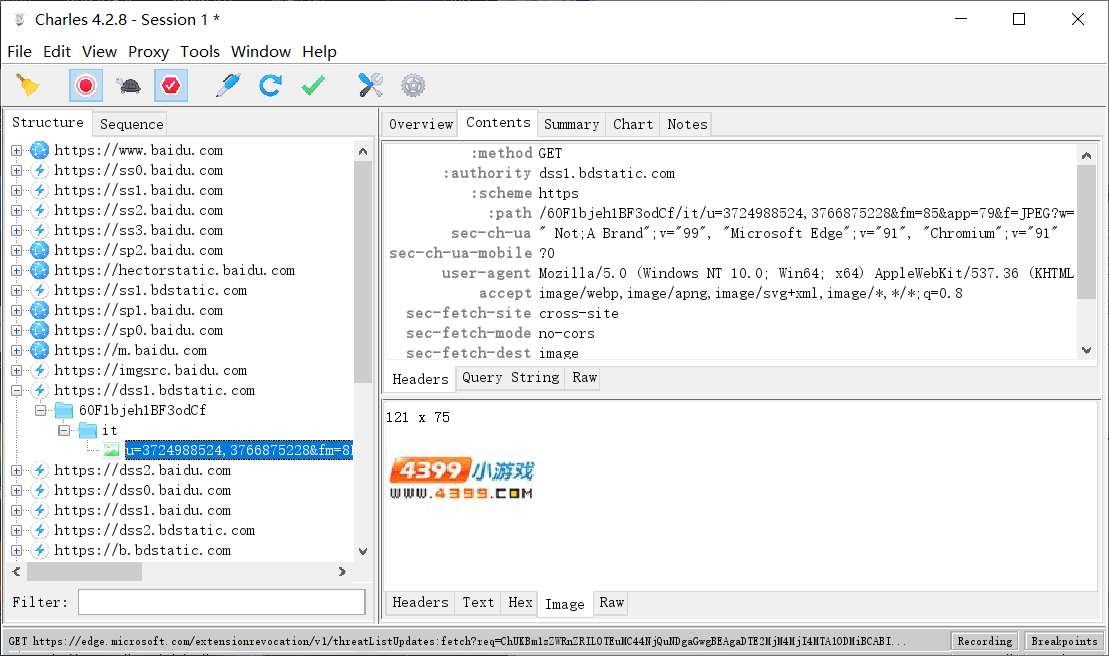Select request Headers tab above image pane

(420, 379)
